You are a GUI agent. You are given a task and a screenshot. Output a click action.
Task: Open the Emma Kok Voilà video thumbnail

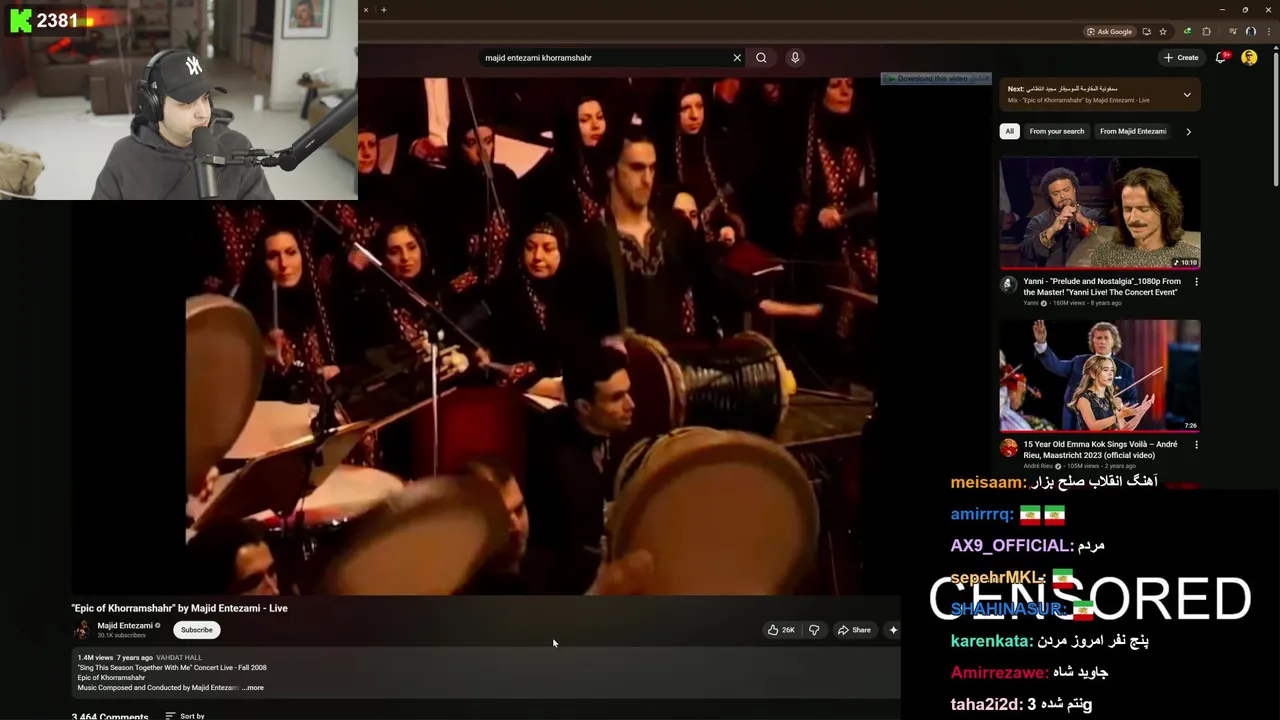(1100, 376)
